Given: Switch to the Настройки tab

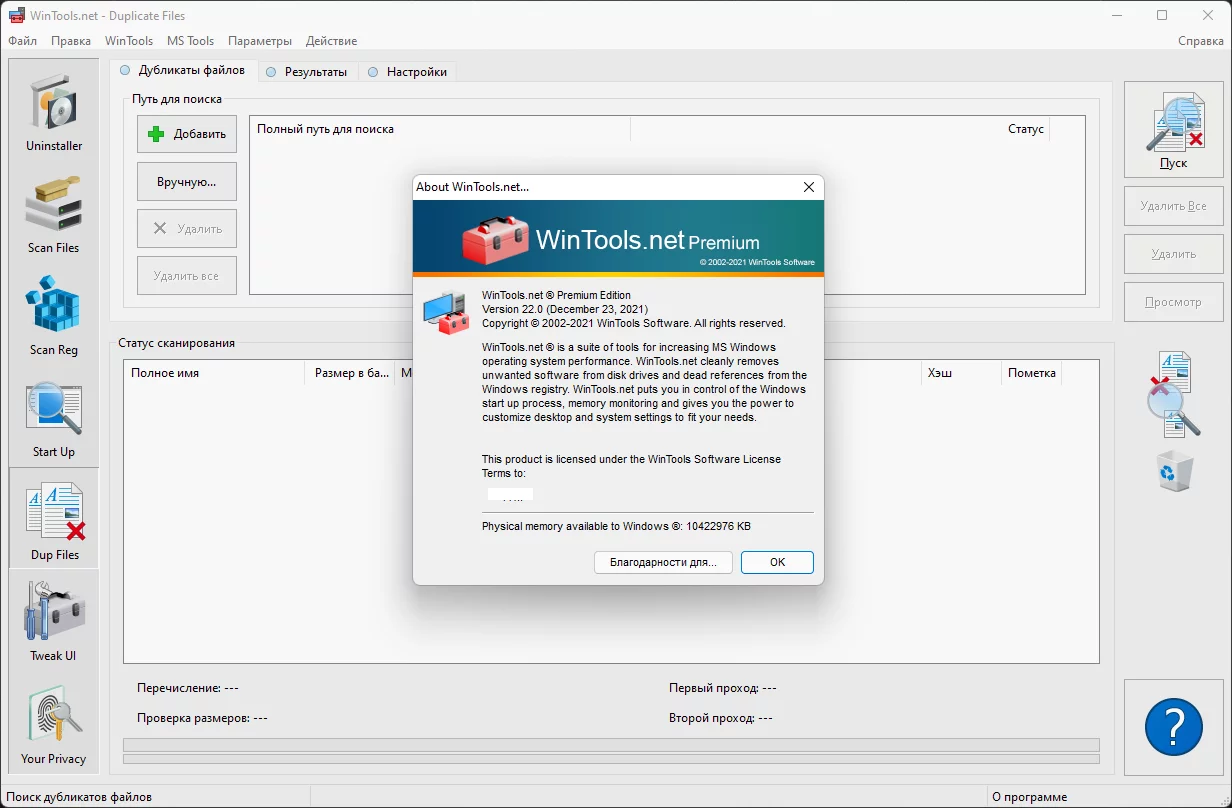Looking at the screenshot, I should tap(409, 72).
